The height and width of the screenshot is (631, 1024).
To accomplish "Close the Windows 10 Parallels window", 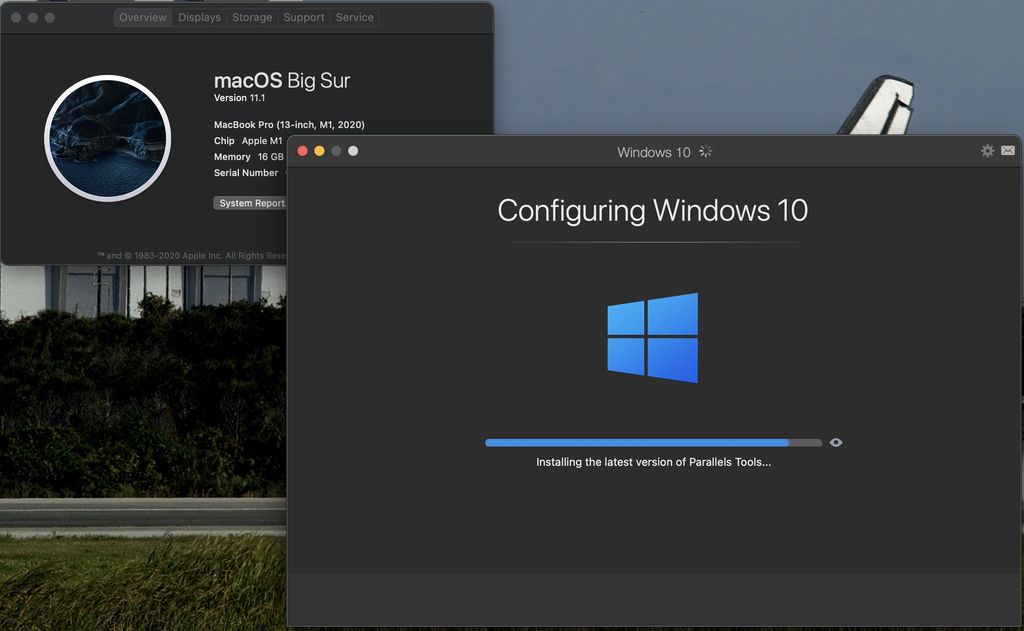I will [302, 151].
